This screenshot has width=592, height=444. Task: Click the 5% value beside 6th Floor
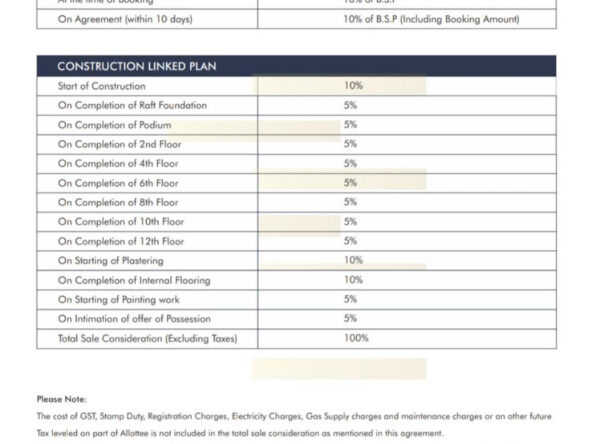[350, 183]
